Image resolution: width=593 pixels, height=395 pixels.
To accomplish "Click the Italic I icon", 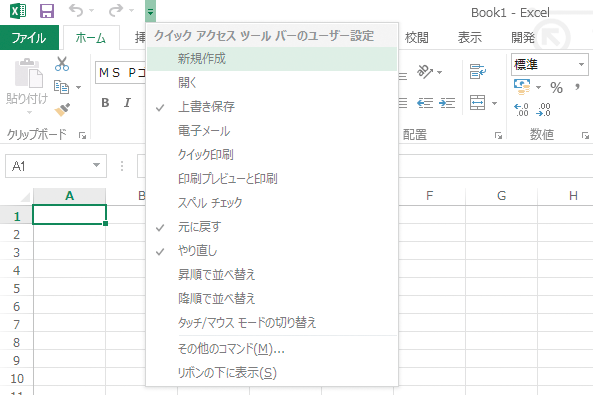I will [127, 103].
